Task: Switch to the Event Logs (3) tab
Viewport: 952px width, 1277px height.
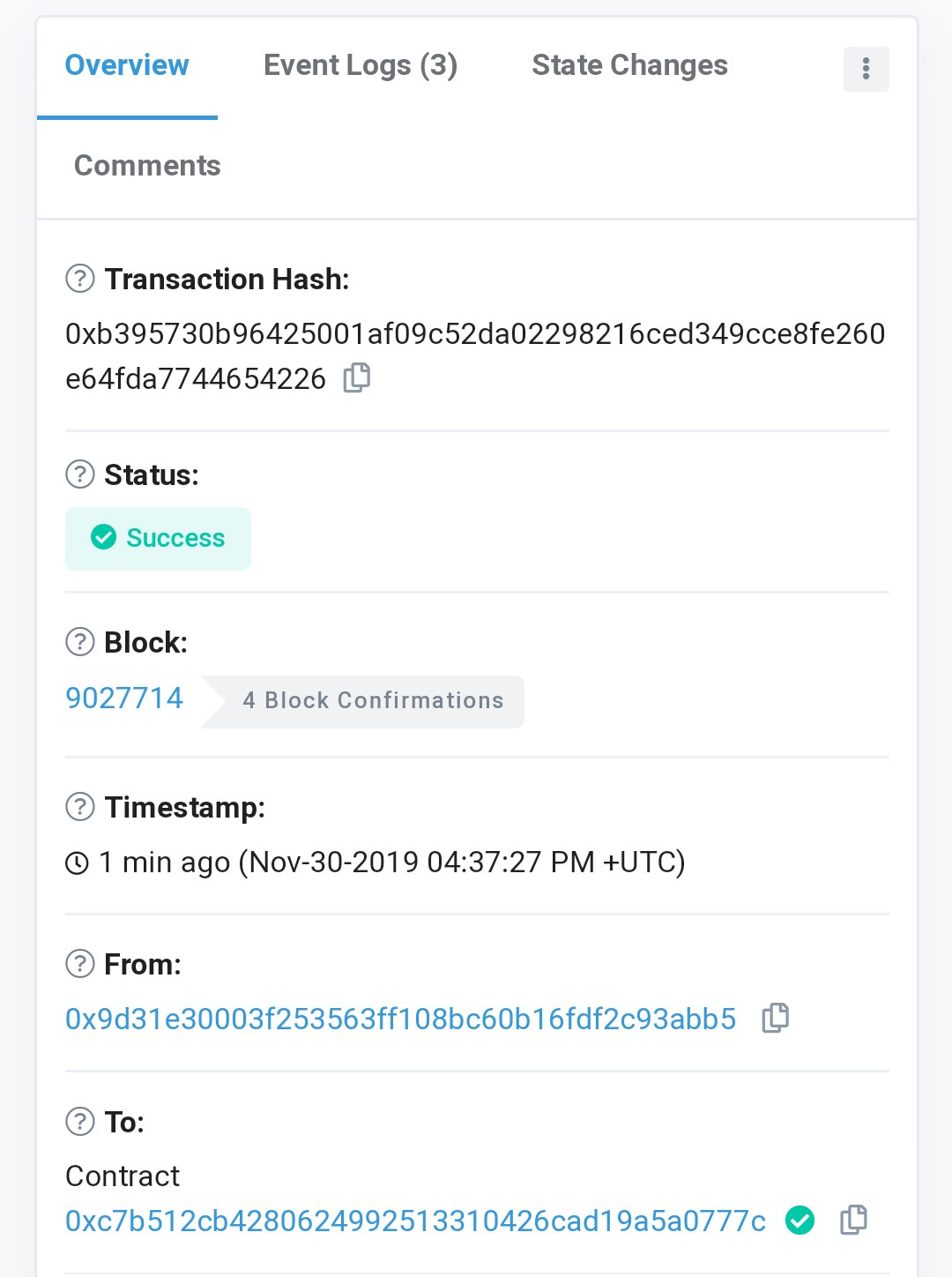Action: 361,65
